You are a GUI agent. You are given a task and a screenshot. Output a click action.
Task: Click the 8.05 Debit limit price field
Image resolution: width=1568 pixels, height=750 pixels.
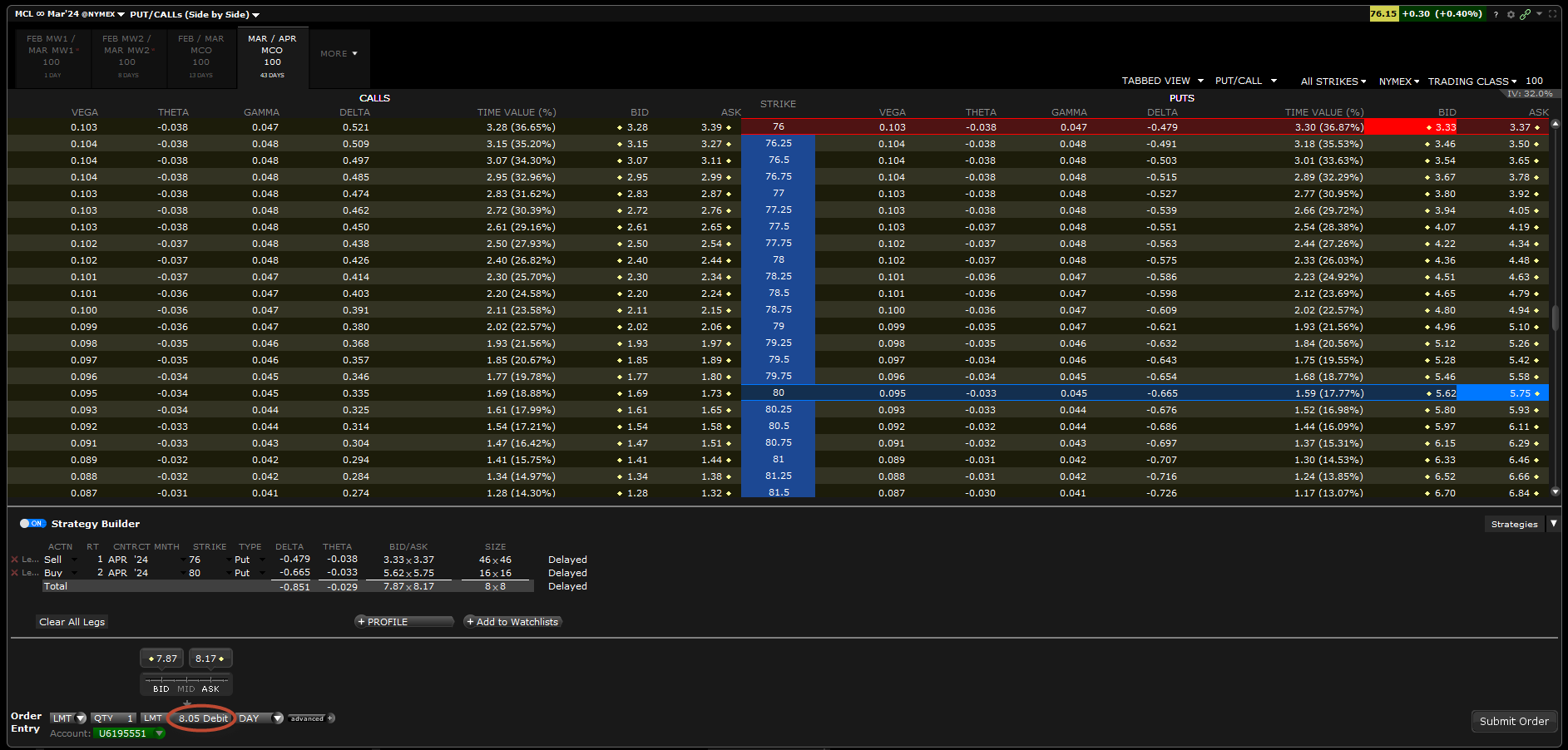pyautogui.click(x=202, y=718)
